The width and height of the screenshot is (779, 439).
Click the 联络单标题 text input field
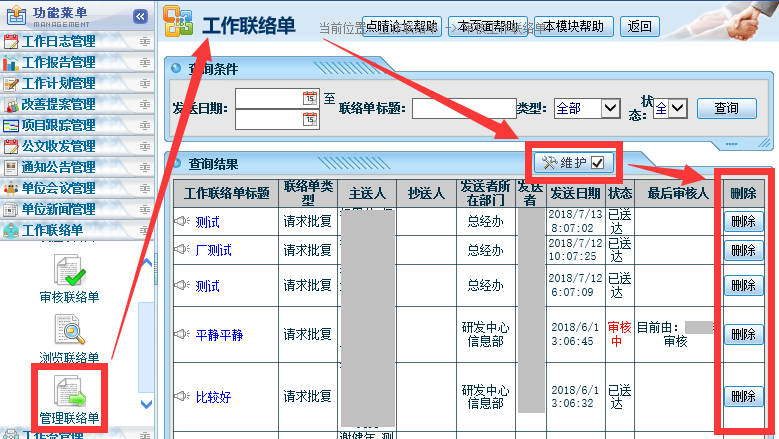pos(463,108)
